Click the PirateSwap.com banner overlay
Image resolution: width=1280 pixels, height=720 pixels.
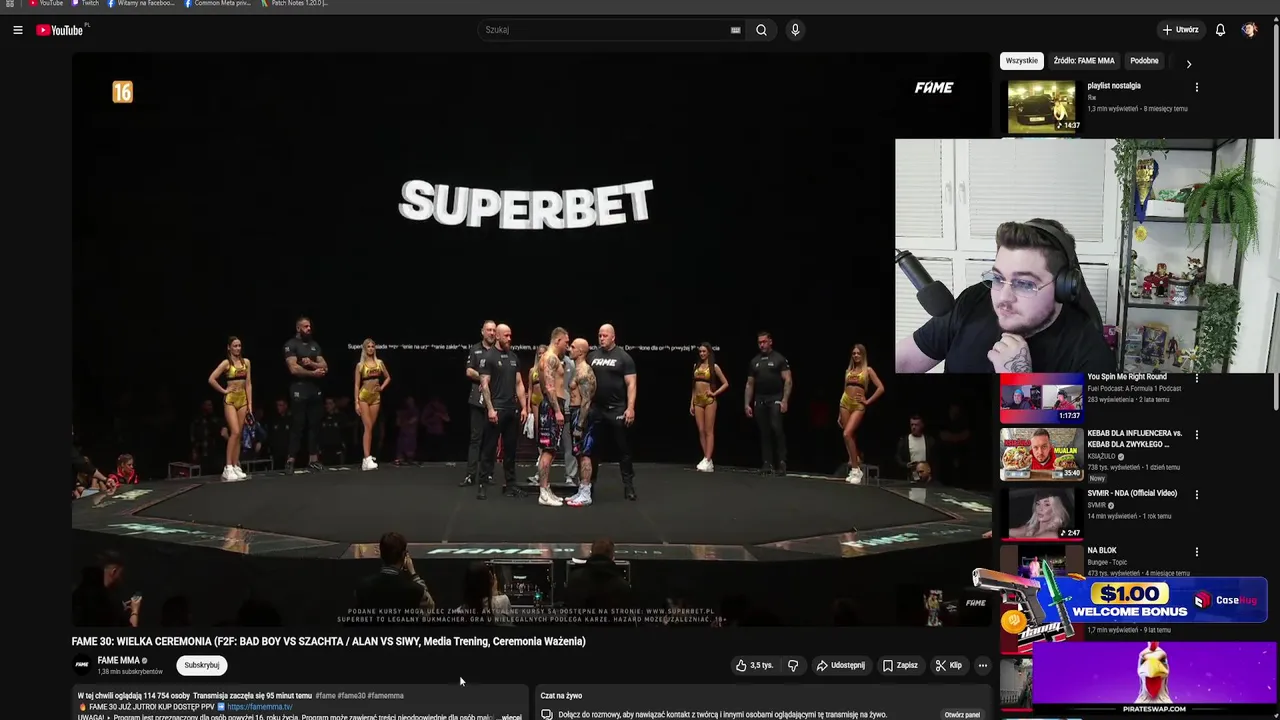click(x=1155, y=679)
